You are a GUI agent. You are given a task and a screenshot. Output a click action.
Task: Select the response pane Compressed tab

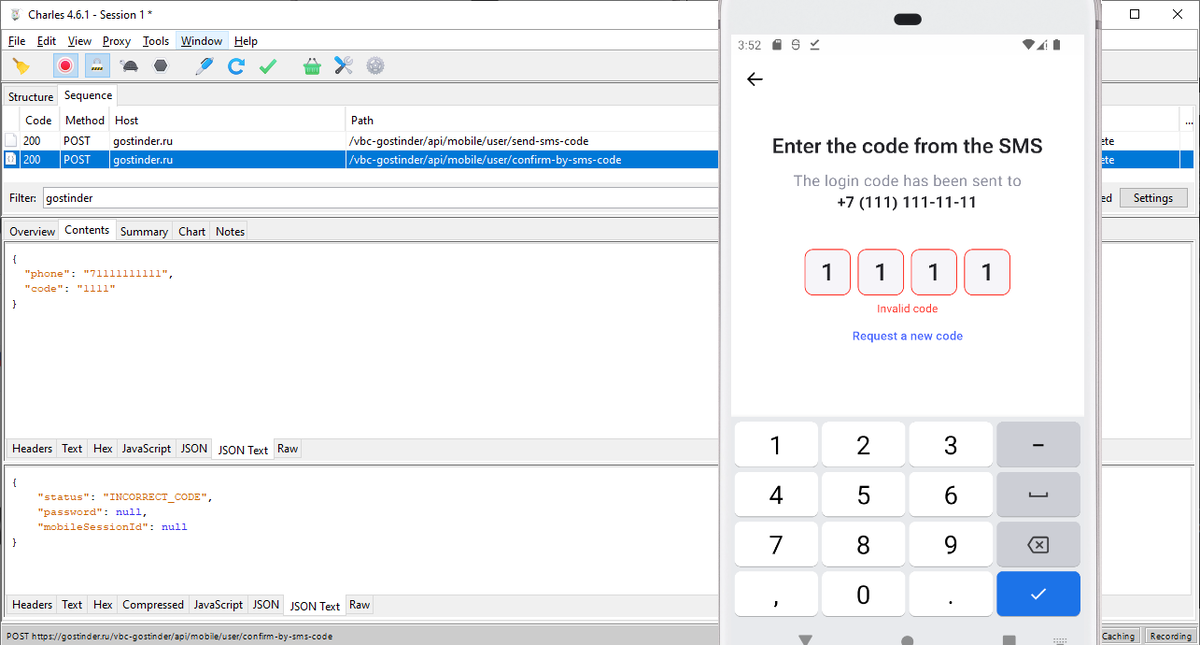point(153,605)
